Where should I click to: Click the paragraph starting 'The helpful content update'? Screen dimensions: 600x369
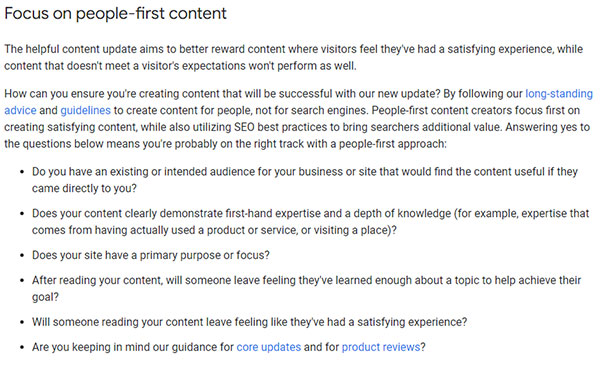pyautogui.click(x=293, y=57)
